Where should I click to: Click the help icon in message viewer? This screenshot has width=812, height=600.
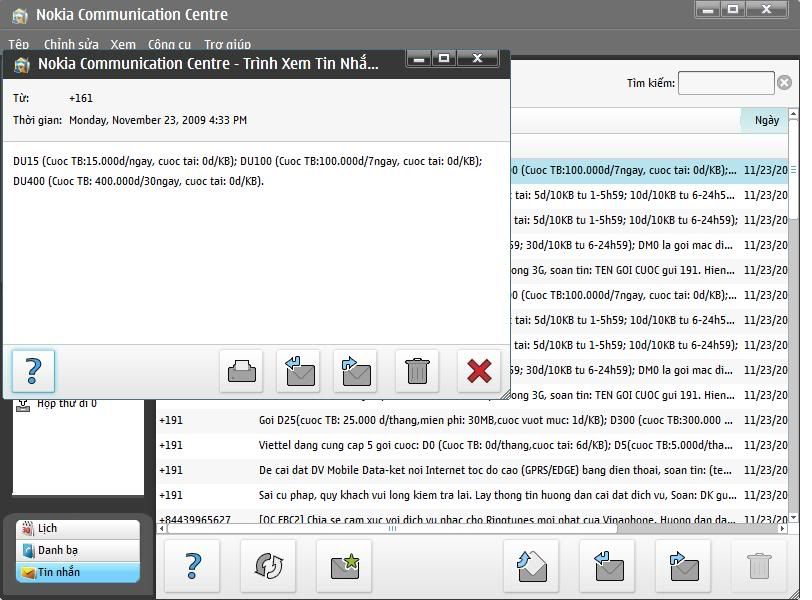(x=33, y=371)
